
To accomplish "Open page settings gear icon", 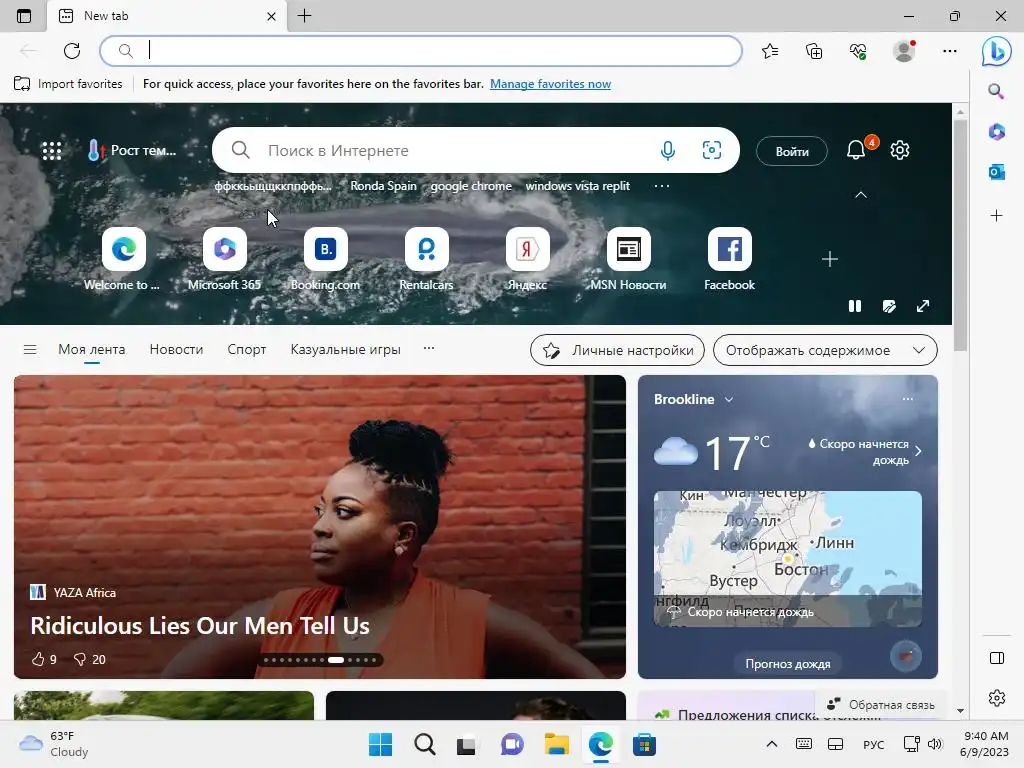I will click(900, 150).
